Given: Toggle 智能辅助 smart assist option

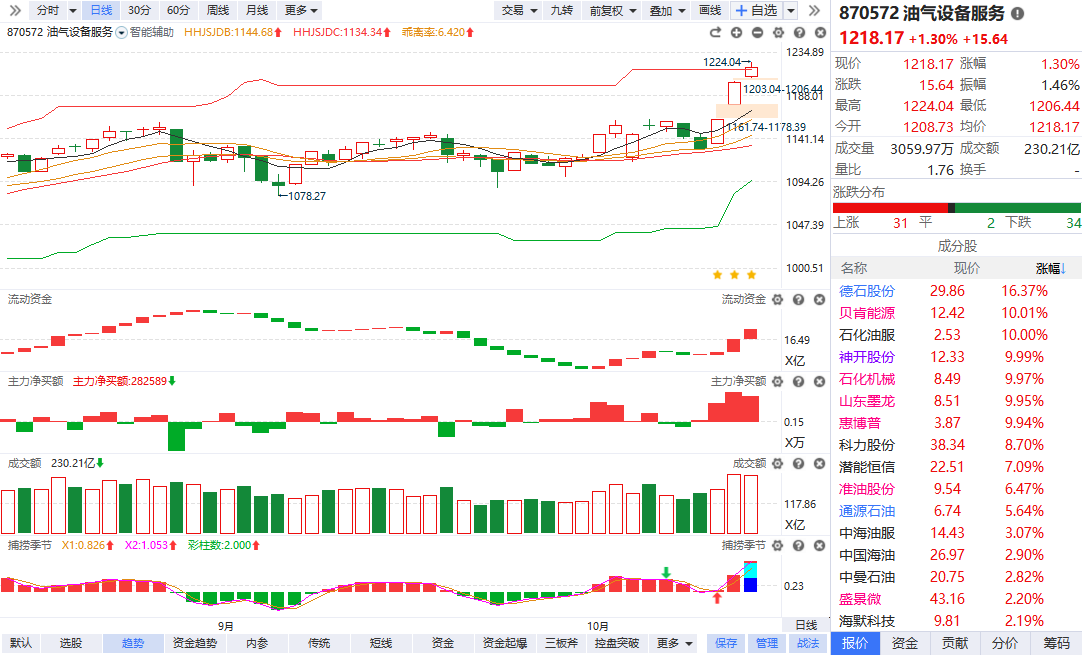Looking at the screenshot, I should coord(151,32).
